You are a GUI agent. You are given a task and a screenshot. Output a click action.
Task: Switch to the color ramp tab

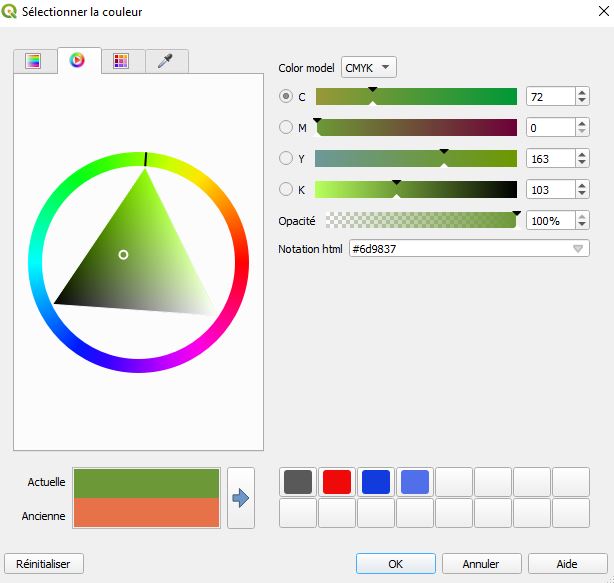click(x=34, y=61)
